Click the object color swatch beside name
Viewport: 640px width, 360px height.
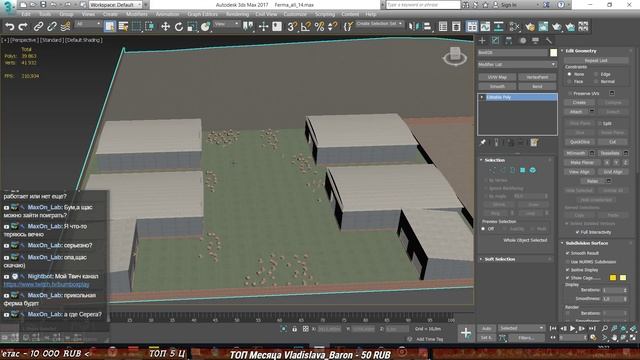tap(553, 53)
